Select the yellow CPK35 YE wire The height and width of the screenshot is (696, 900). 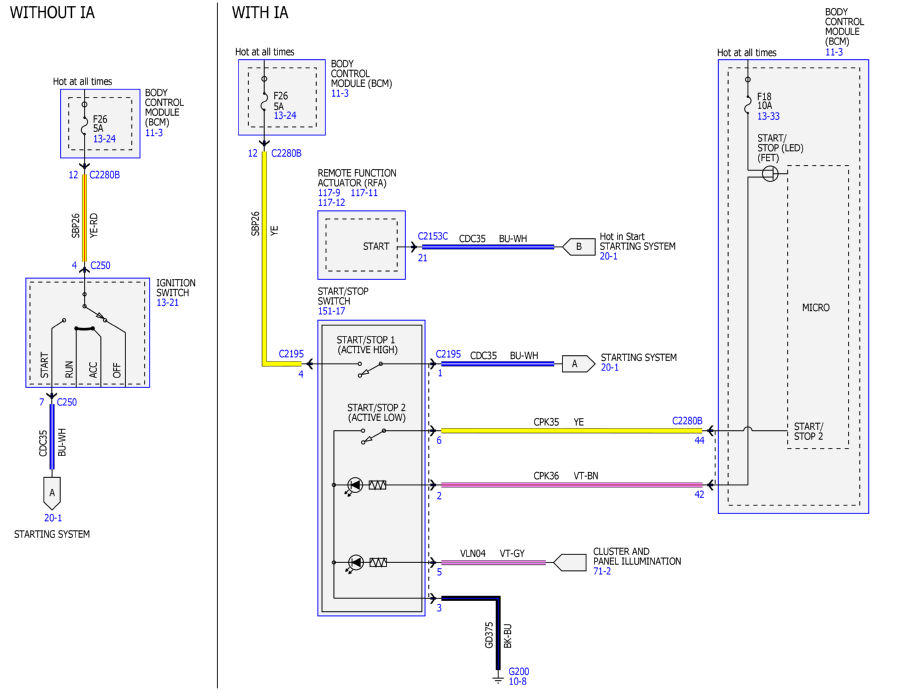click(571, 430)
